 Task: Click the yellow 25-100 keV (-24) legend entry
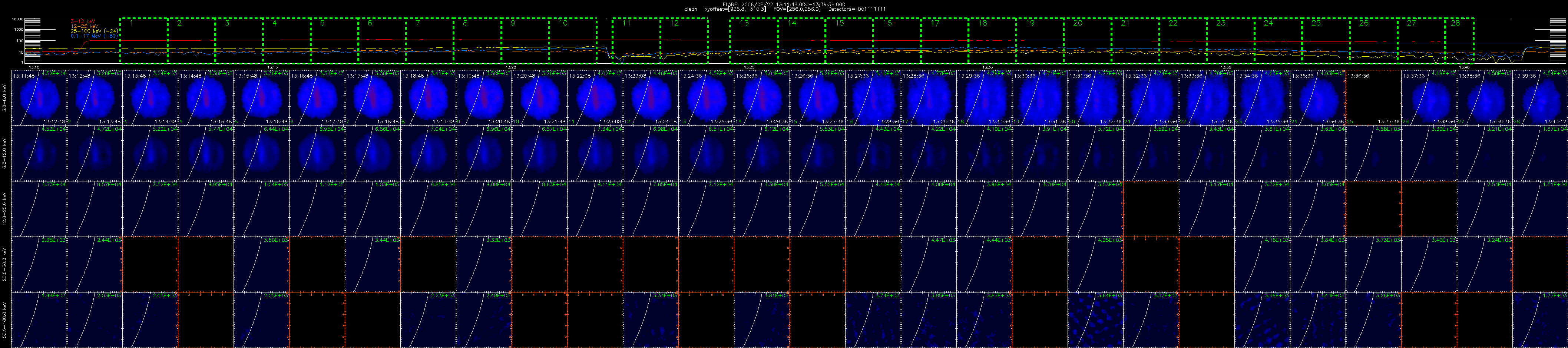point(94,31)
